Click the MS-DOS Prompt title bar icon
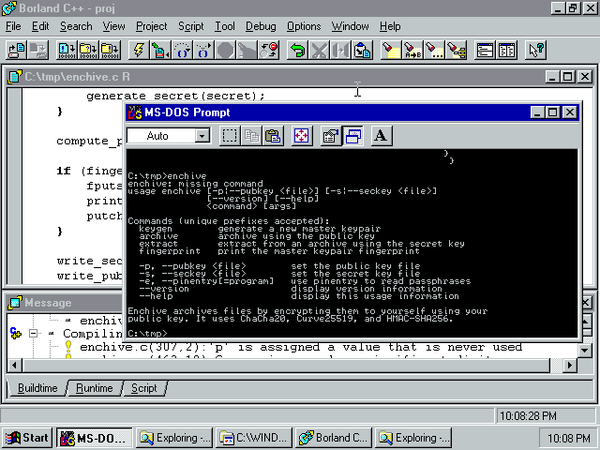600x450 pixels. tap(135, 112)
